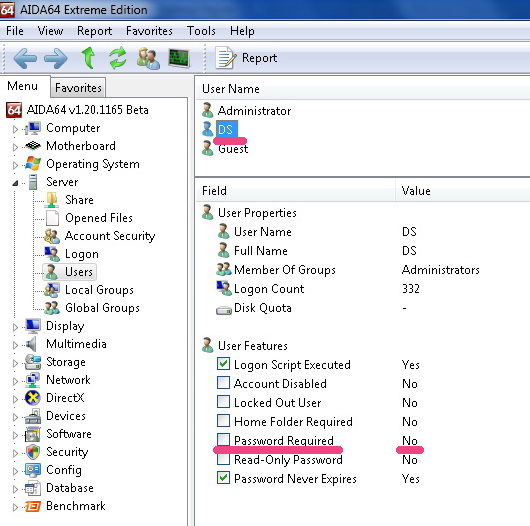Image resolution: width=530 pixels, height=526 pixels.
Task: Click the blue Back arrow toolbar icon
Action: pos(25,58)
